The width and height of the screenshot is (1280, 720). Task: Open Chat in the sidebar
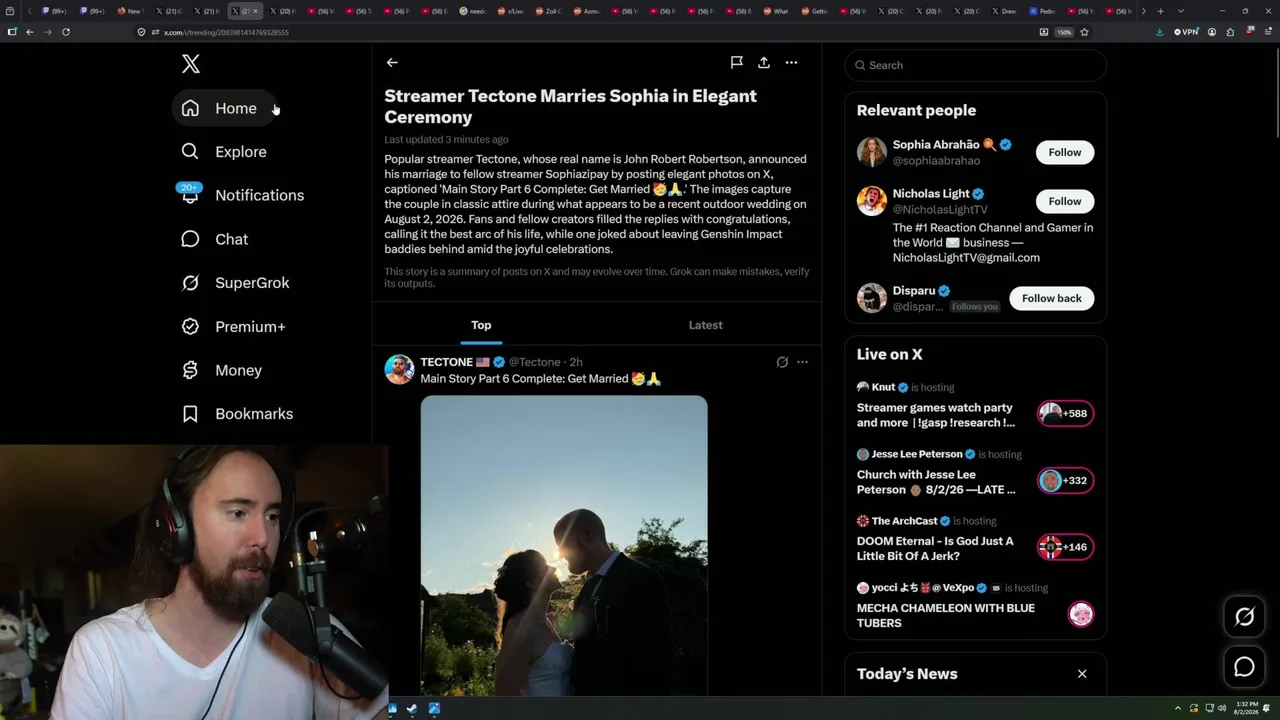point(214,239)
